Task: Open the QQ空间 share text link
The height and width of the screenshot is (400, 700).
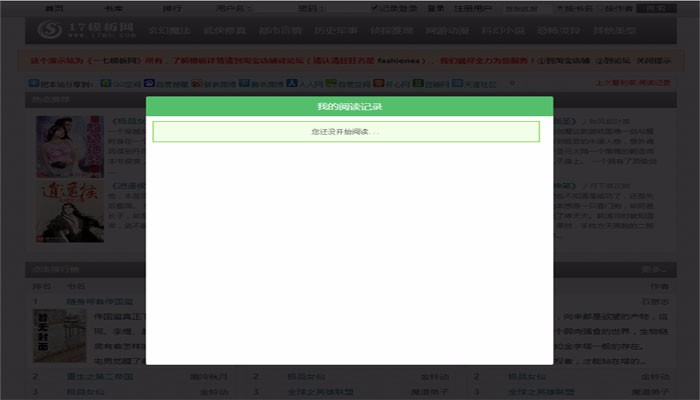Action: click(126, 84)
